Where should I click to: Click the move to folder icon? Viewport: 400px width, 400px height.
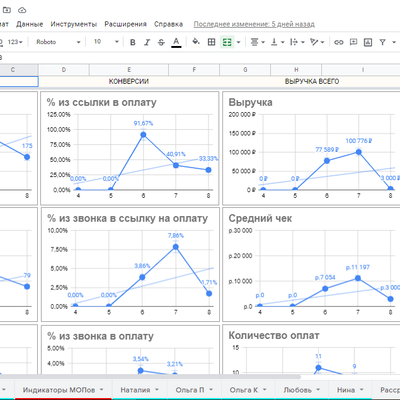pos(7,10)
